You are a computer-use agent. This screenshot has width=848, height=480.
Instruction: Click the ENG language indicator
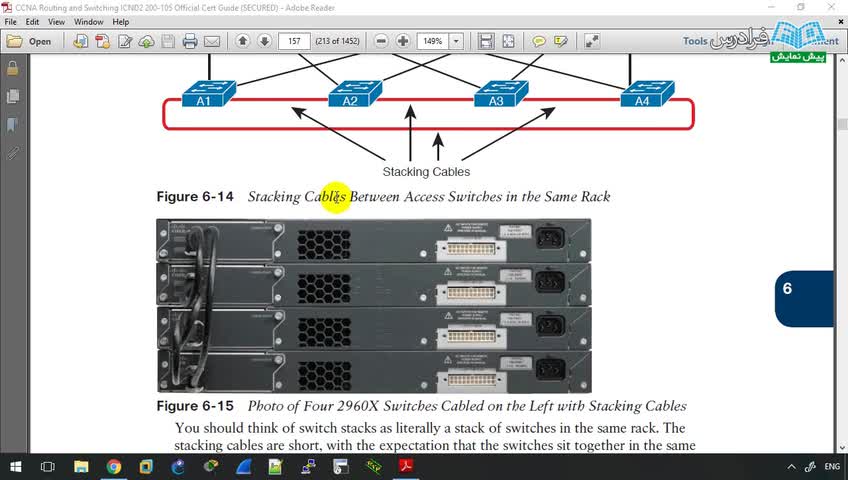click(832, 466)
